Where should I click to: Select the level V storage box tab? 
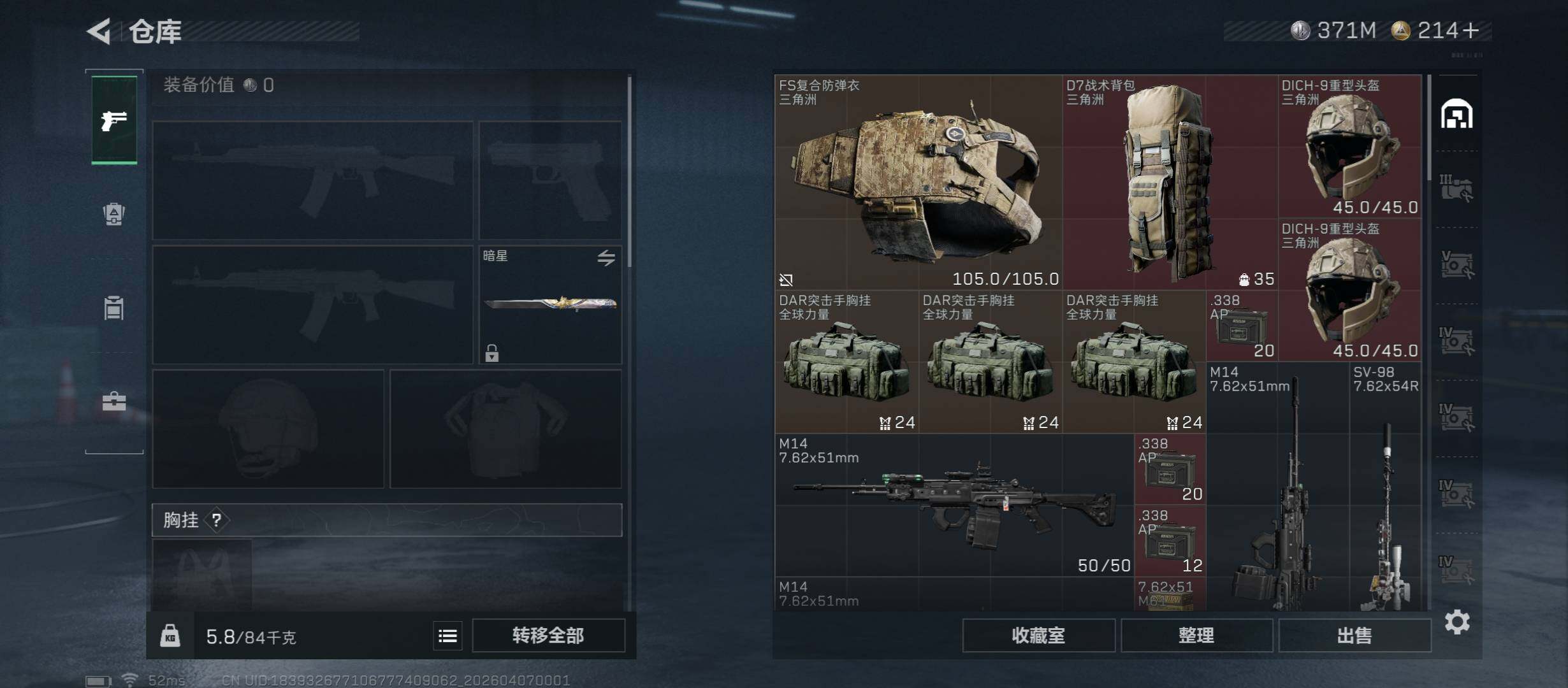coord(1456,265)
